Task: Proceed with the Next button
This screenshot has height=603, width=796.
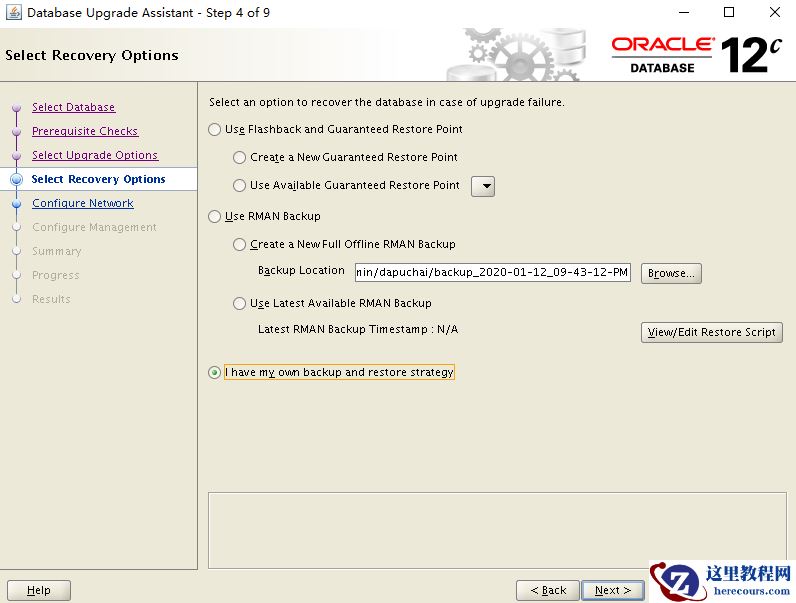Action: 613,590
